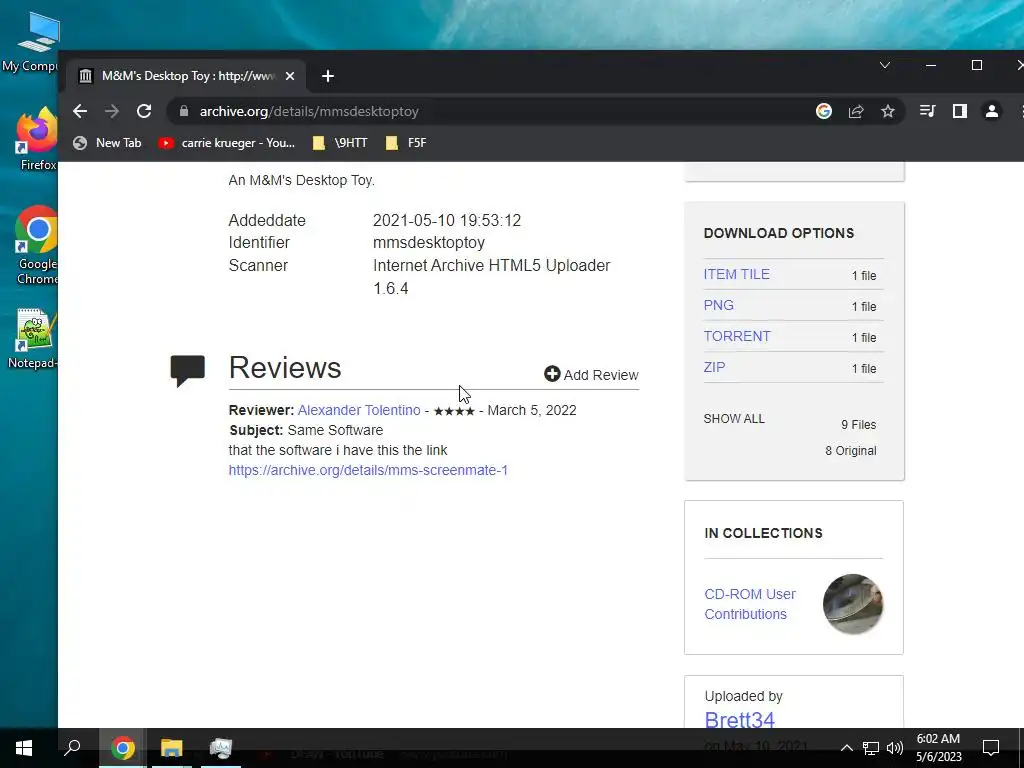The height and width of the screenshot is (768, 1024).
Task: Click the reviews speech bubble icon
Action: pos(187,370)
